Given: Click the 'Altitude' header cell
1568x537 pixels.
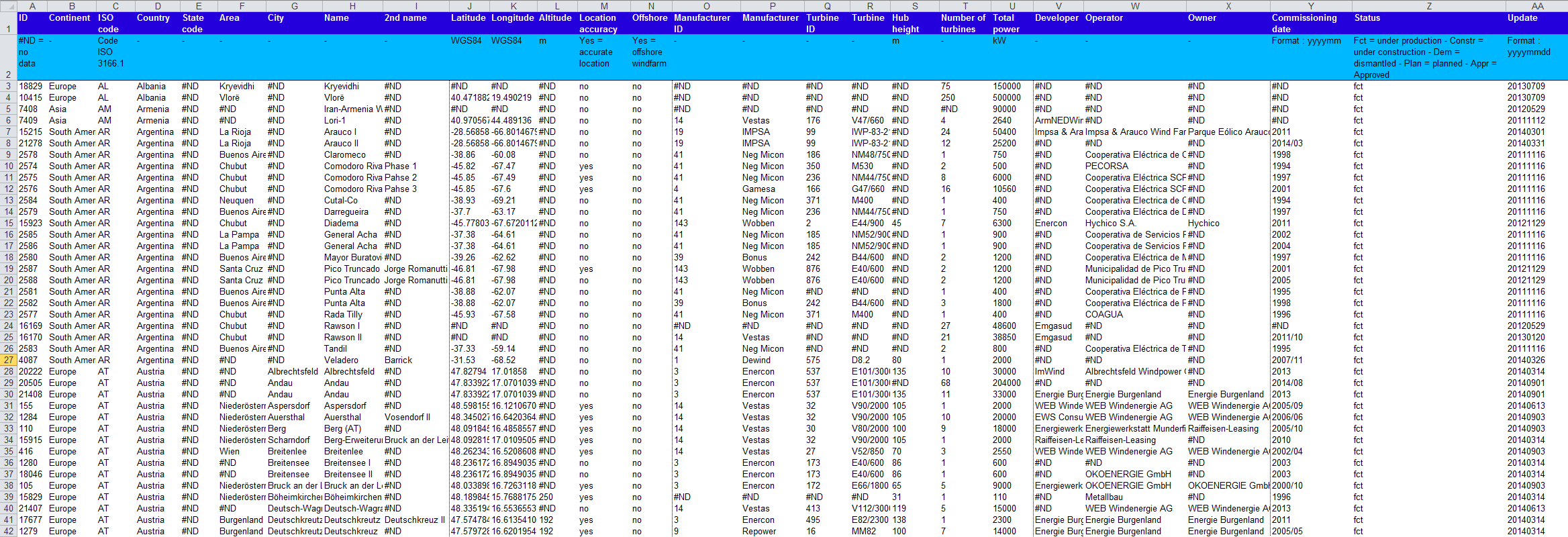Looking at the screenshot, I should point(557,23).
